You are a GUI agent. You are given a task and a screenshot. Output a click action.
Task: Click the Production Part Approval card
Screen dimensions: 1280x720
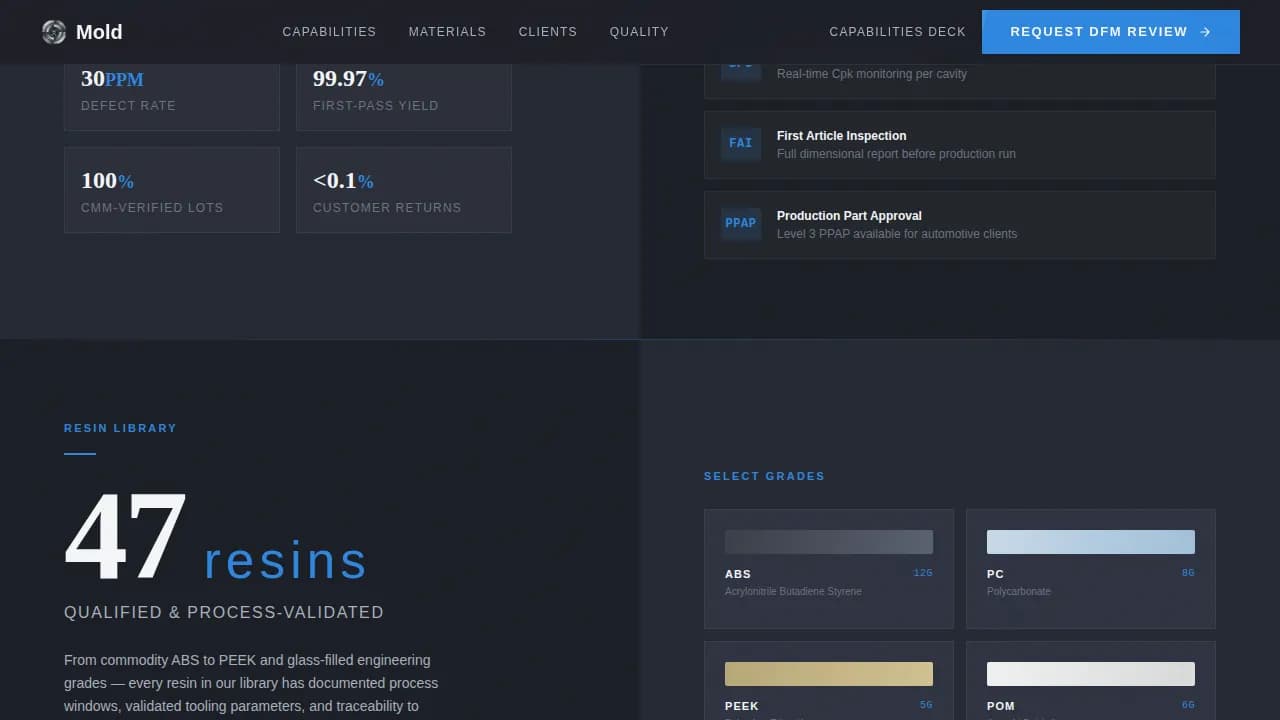pos(960,224)
